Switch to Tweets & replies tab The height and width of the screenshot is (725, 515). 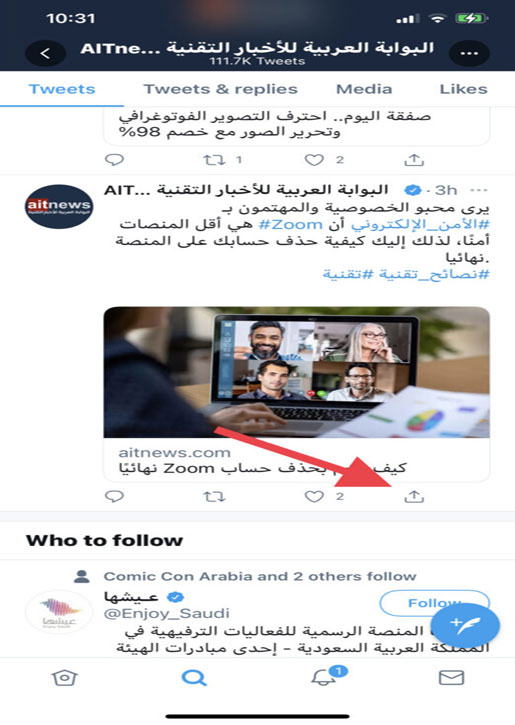tap(221, 89)
